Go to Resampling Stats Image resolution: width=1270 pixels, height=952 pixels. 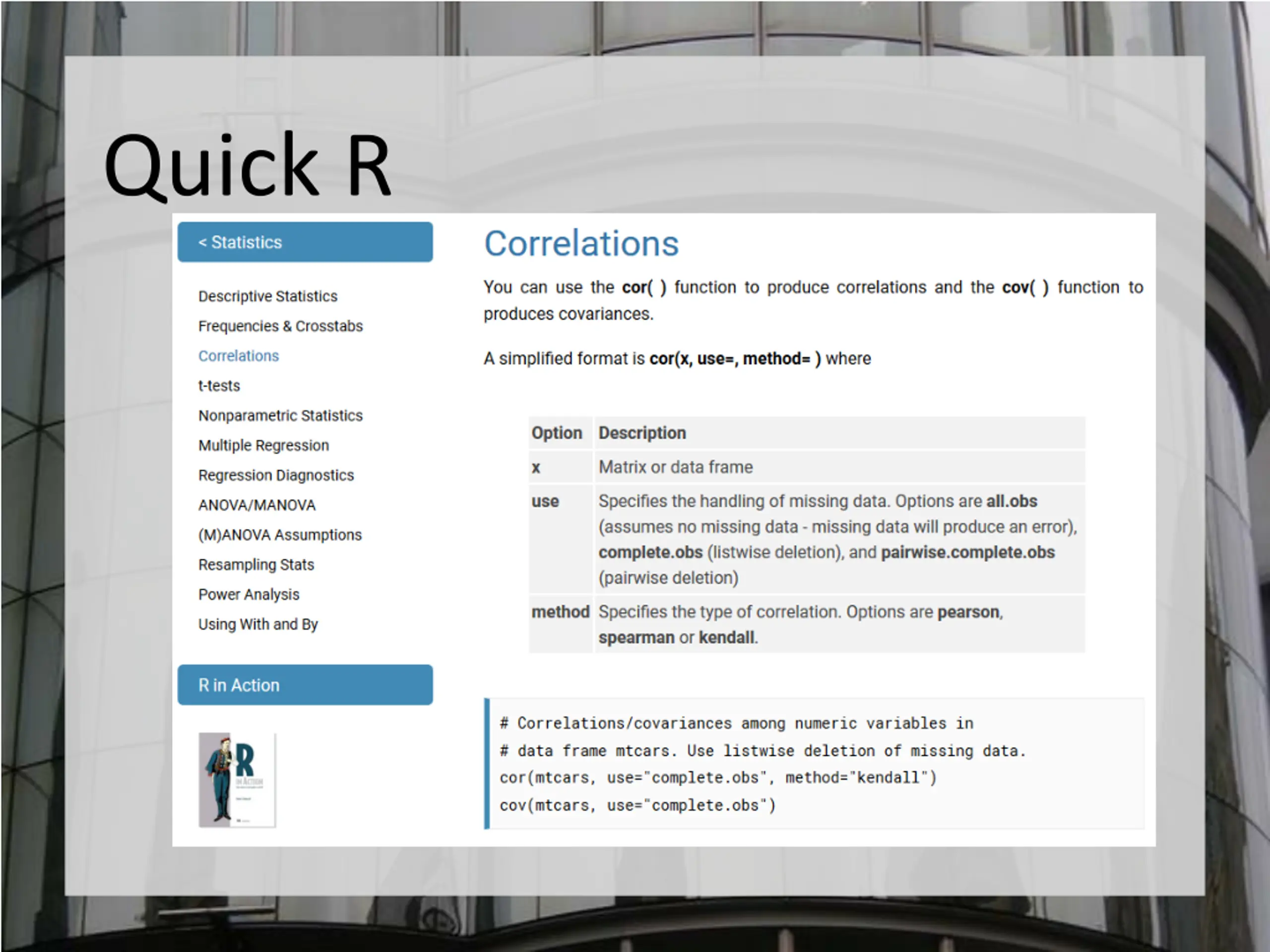(256, 565)
